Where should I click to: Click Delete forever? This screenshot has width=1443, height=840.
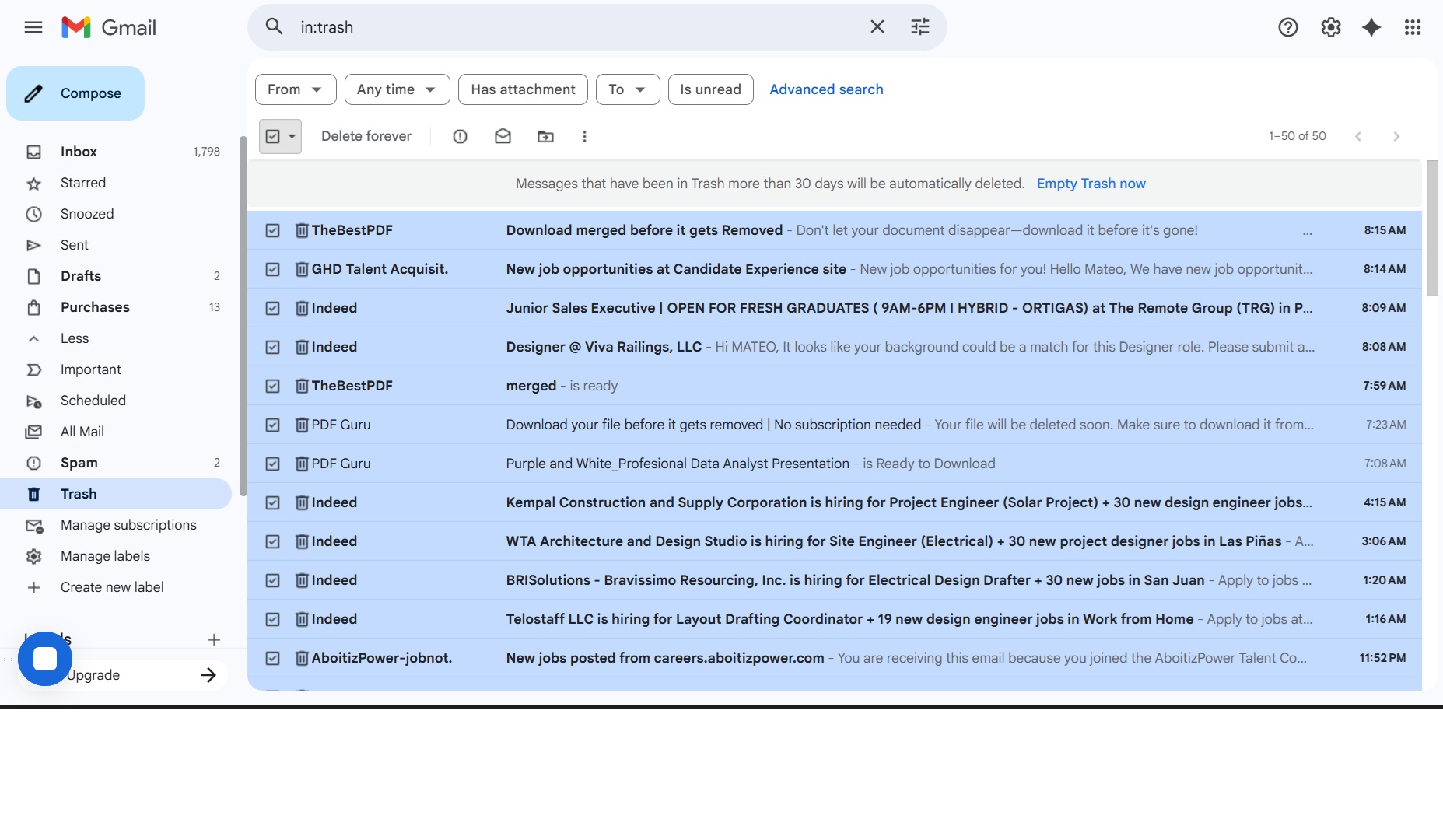pyautogui.click(x=366, y=136)
